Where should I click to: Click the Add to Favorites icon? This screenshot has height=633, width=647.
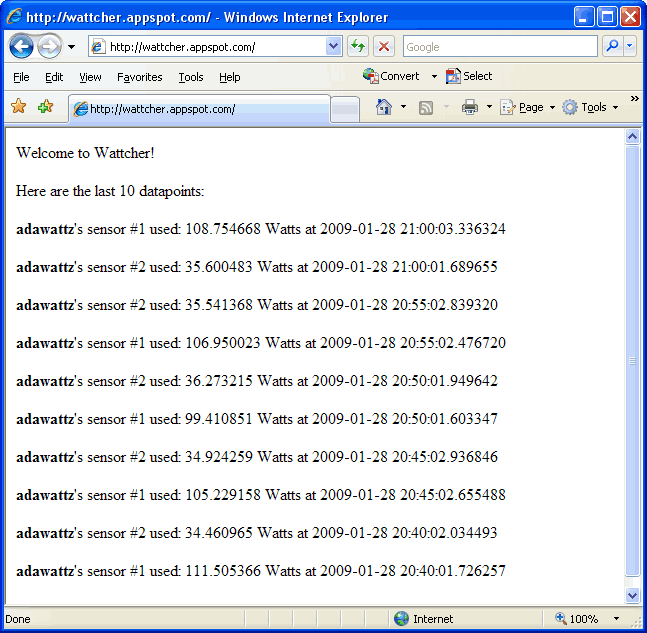[x=45, y=106]
